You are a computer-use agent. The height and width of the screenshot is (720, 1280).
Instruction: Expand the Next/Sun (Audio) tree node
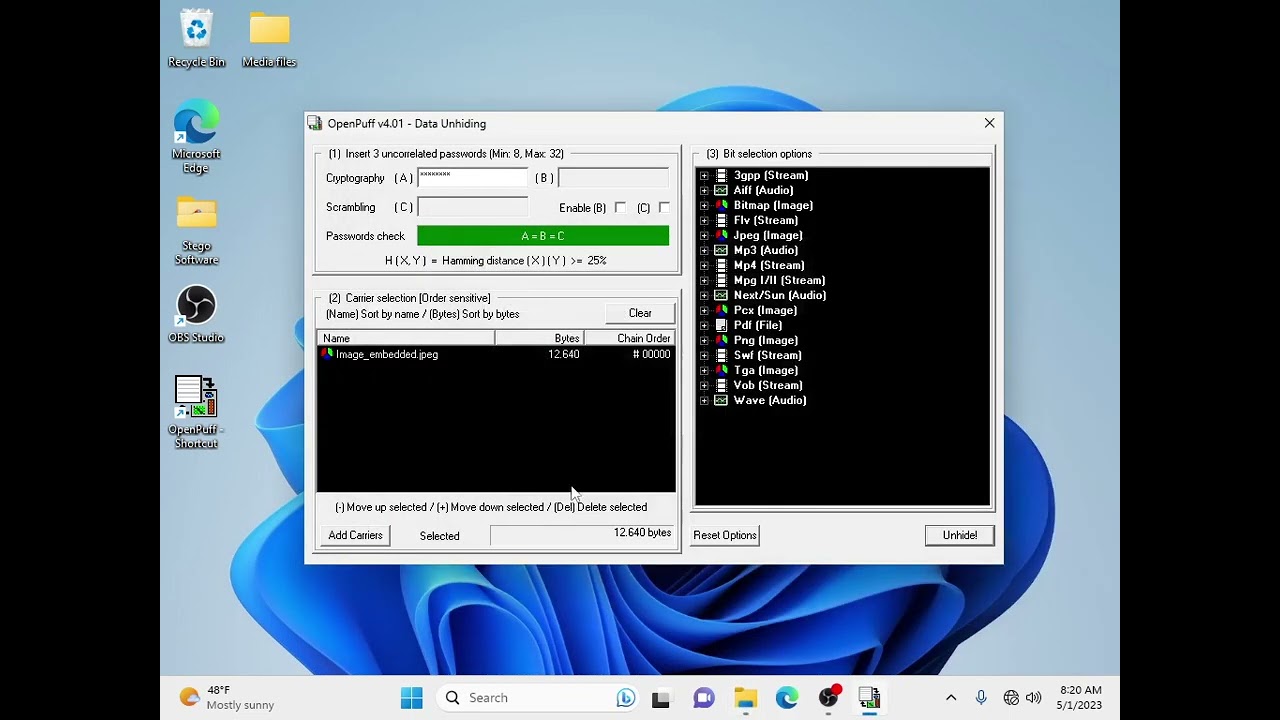tap(704, 295)
